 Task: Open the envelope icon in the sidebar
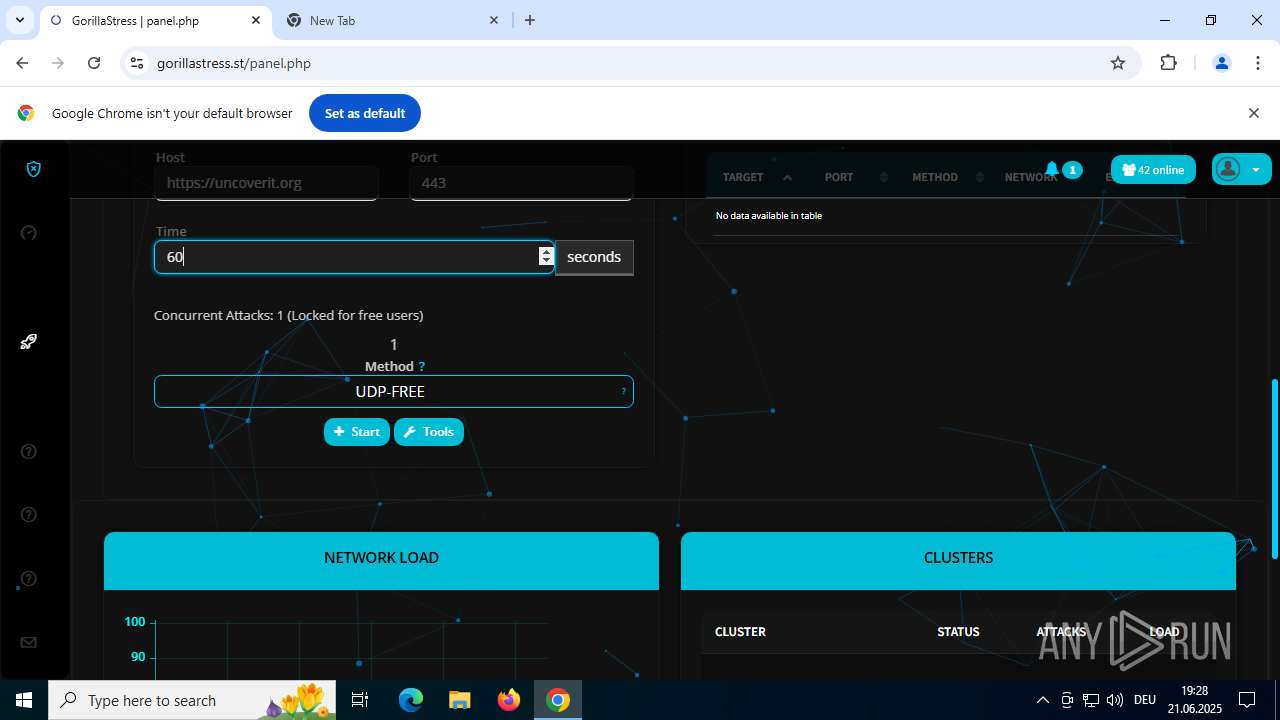click(x=29, y=643)
